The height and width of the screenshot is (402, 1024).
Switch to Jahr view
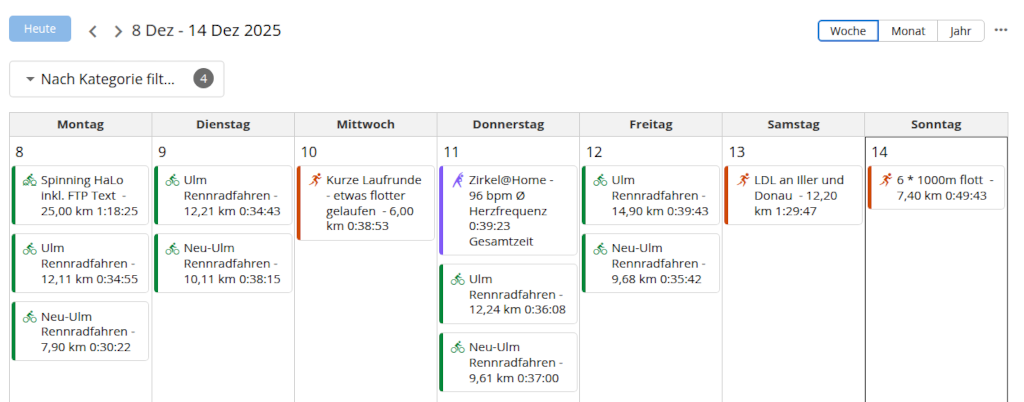pos(961,31)
